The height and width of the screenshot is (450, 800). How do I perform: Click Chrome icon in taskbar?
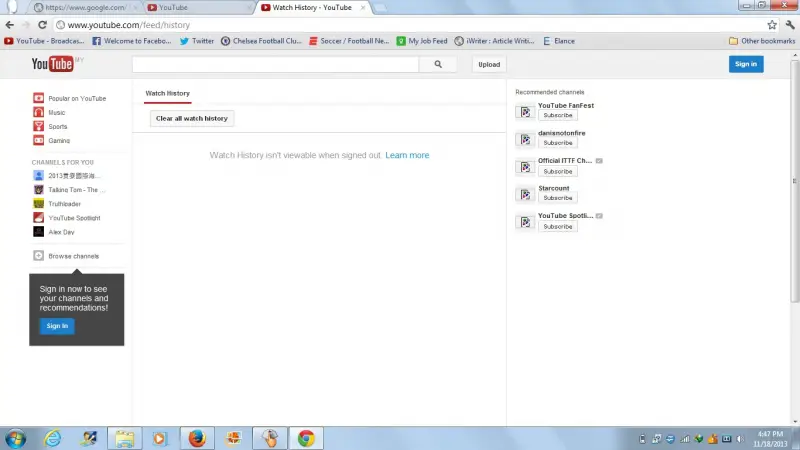click(x=306, y=438)
